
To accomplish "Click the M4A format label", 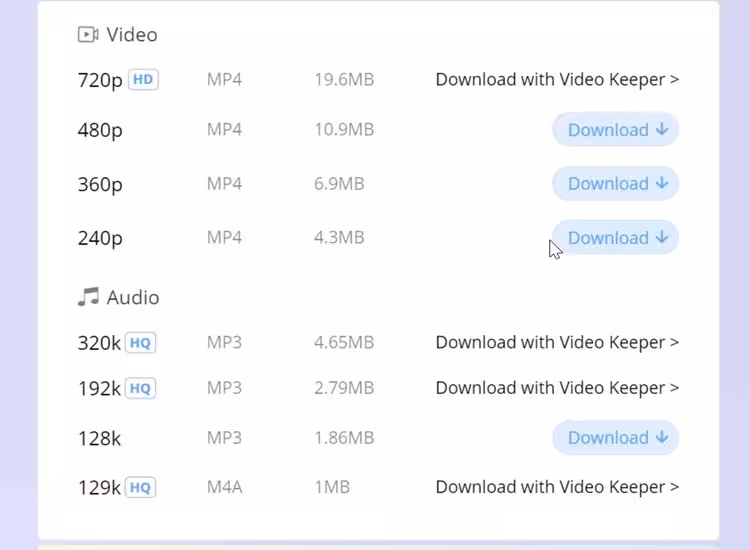I will click(225, 488).
